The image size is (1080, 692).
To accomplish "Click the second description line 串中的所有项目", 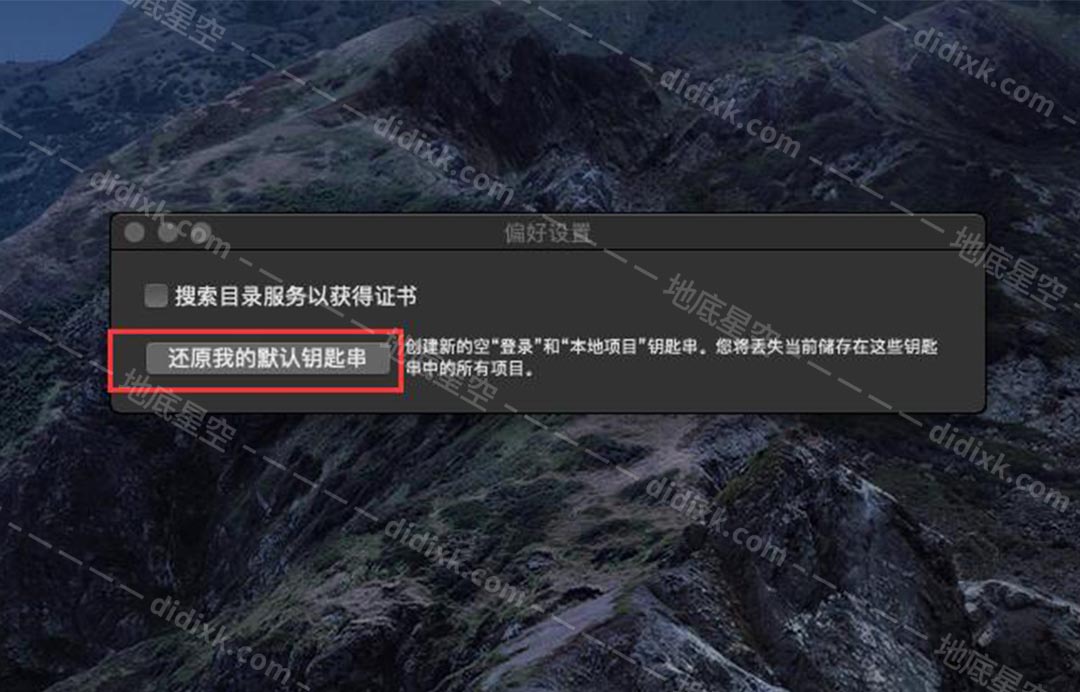I will pyautogui.click(x=470, y=368).
